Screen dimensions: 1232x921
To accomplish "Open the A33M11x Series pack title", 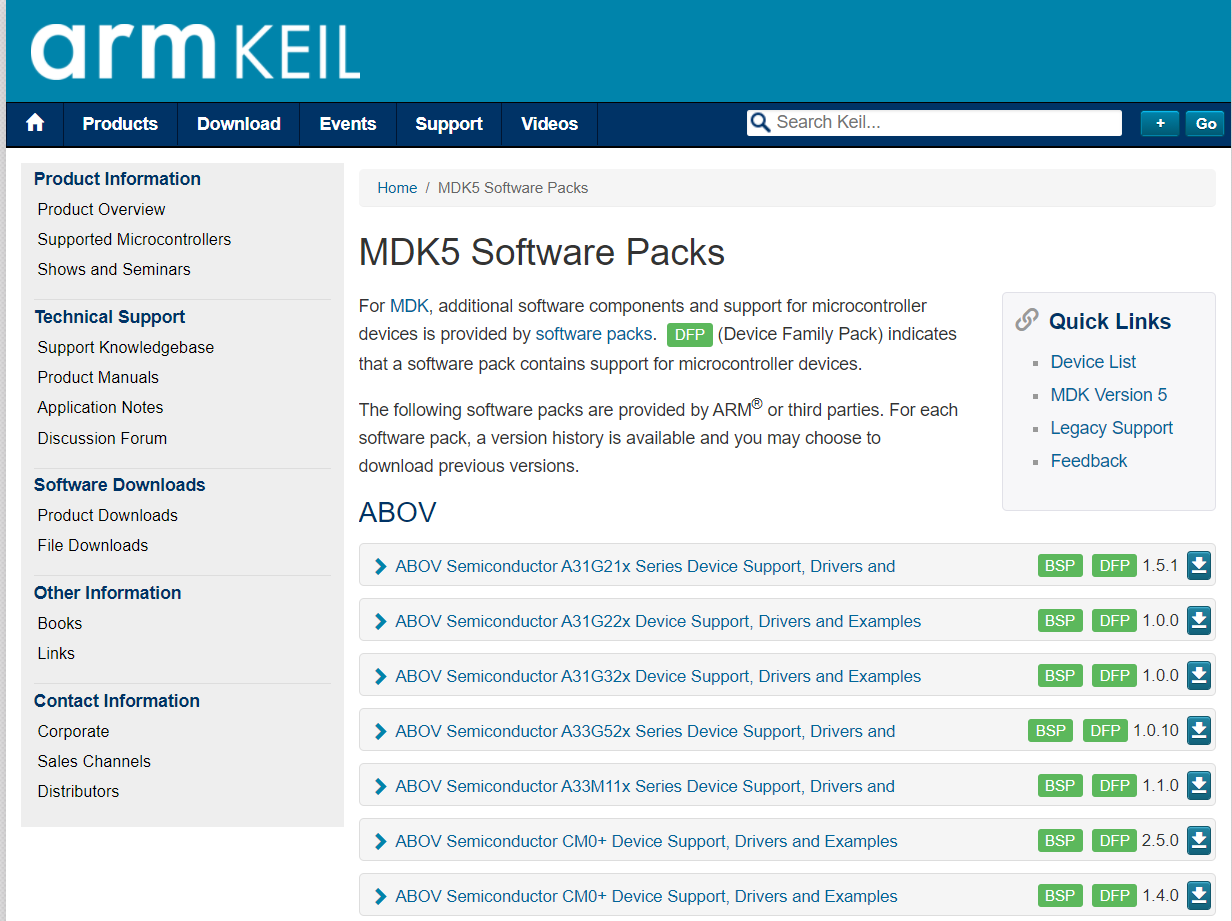I will pos(645,786).
